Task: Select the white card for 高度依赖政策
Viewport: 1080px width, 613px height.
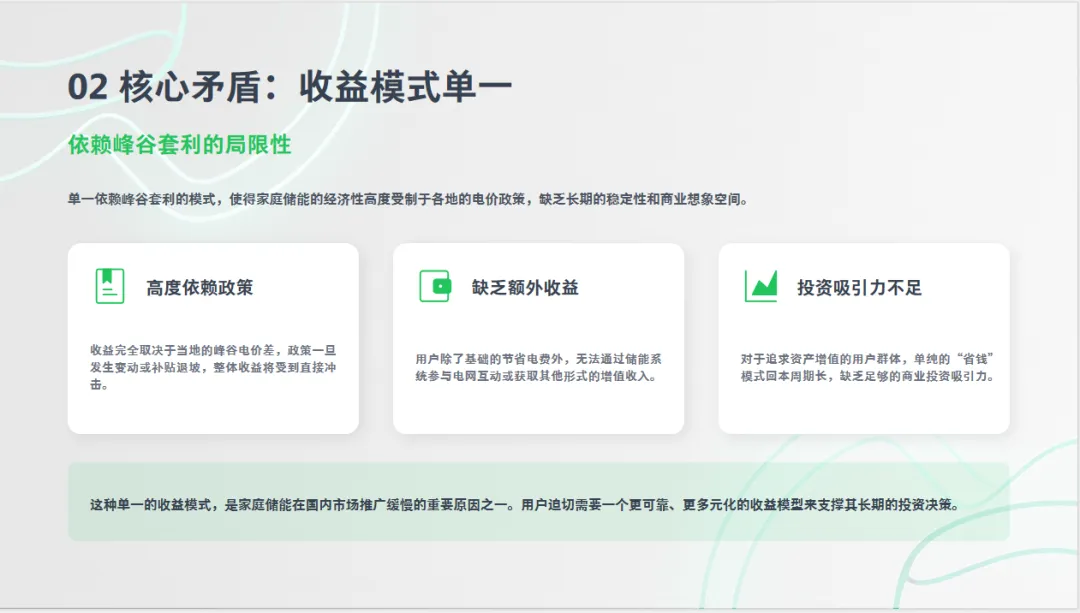Action: tap(213, 337)
